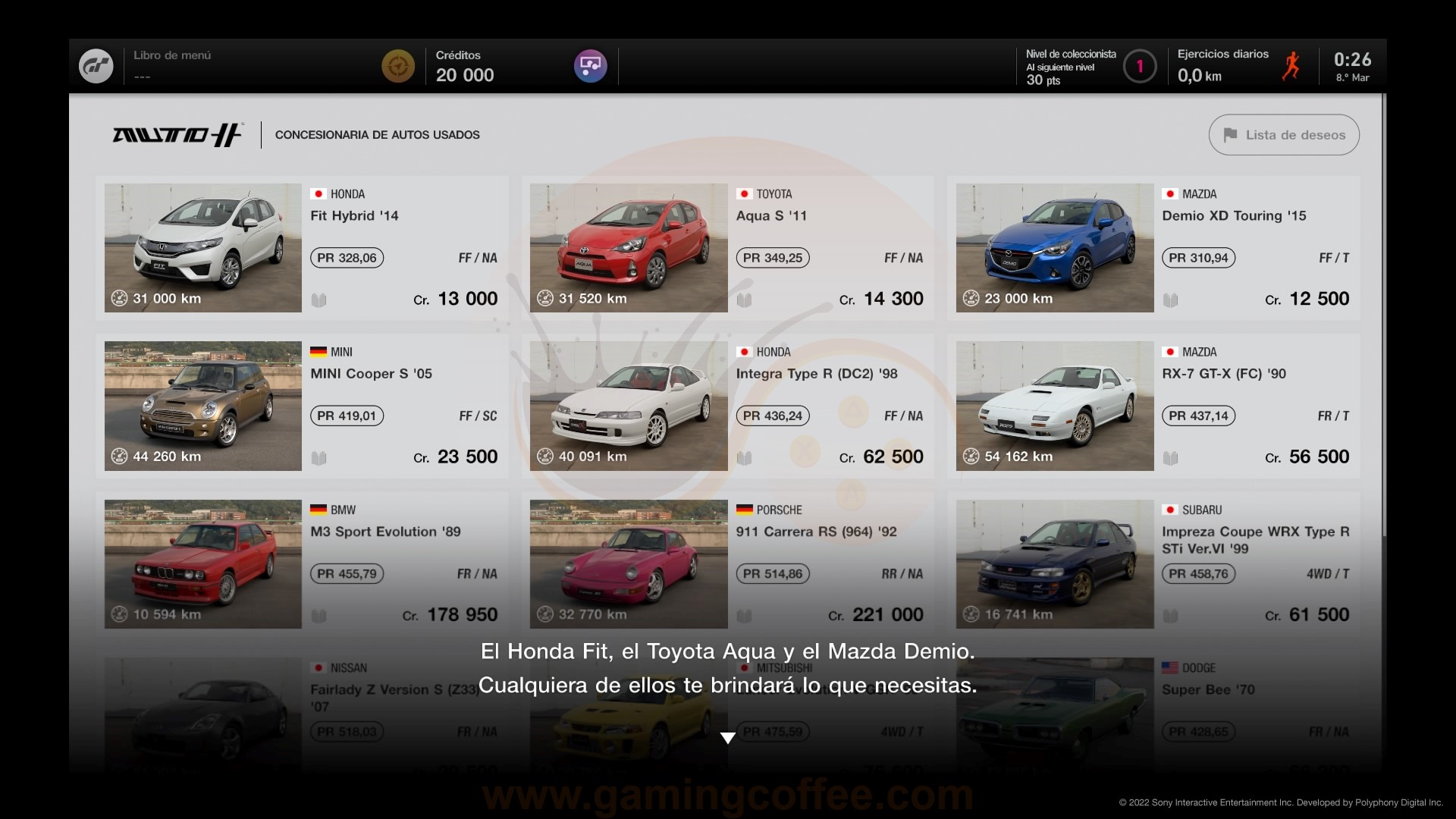
Task: Click the CONCESIONARIA DE AUTOS USADOS heading
Action: coord(377,135)
